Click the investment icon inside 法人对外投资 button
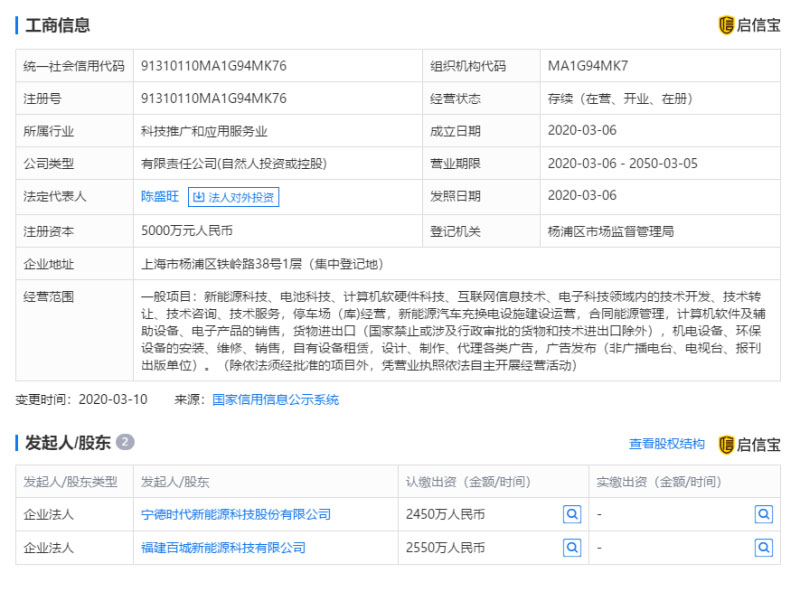800x601 pixels. [x=199, y=197]
